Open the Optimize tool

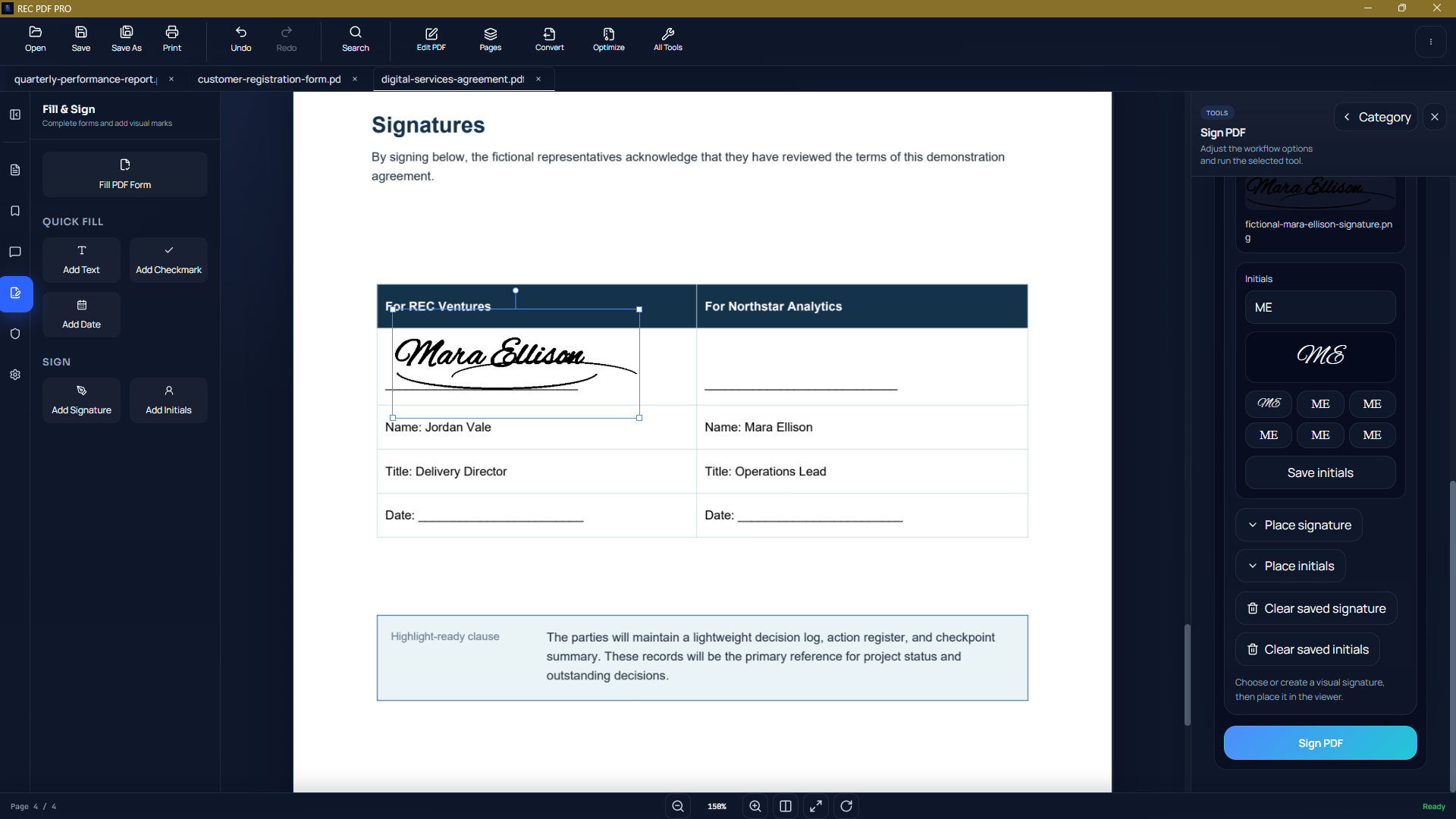click(x=609, y=39)
